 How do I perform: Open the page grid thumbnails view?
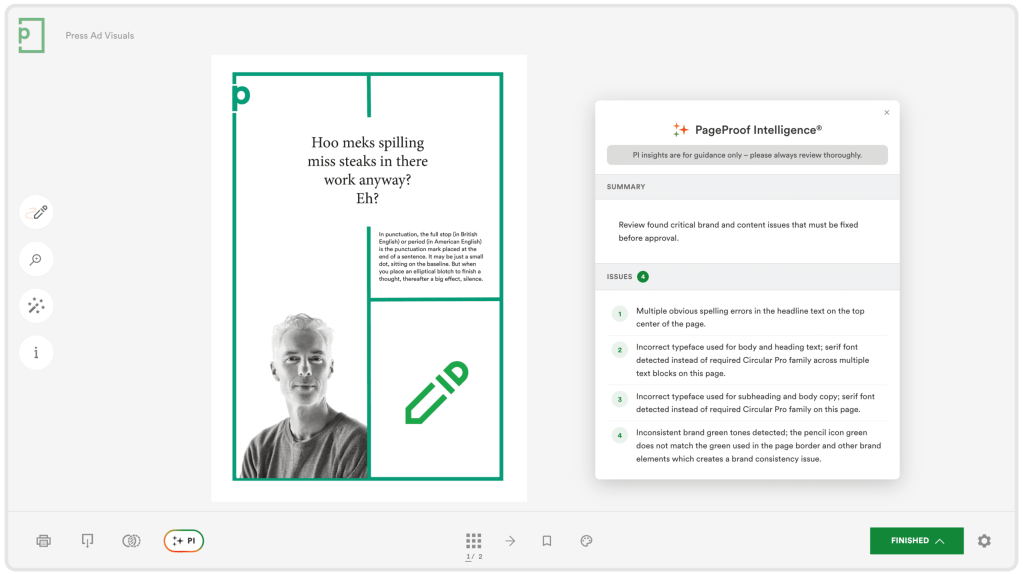[474, 541]
